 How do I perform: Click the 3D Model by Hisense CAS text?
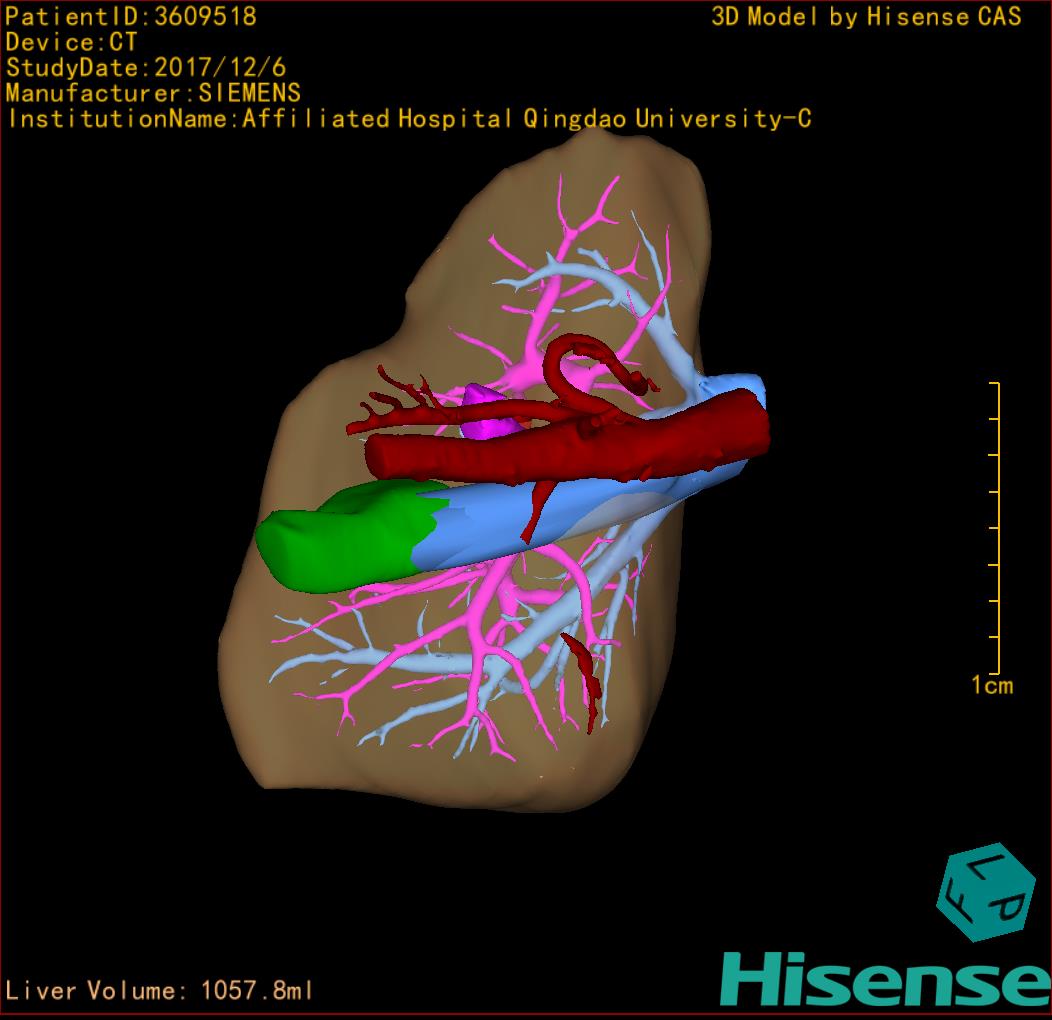pos(866,17)
